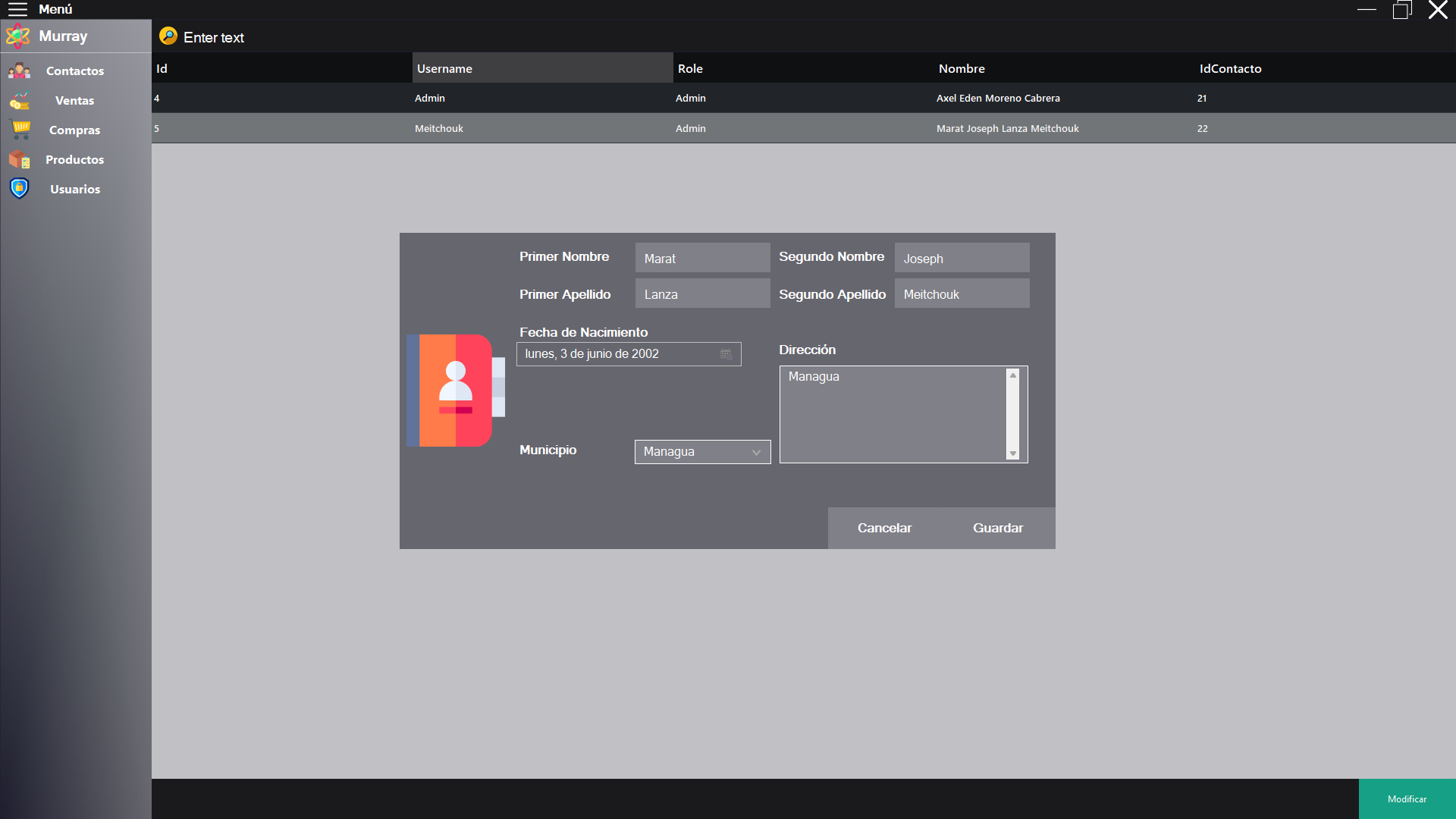Click the Productos box icon

20,159
